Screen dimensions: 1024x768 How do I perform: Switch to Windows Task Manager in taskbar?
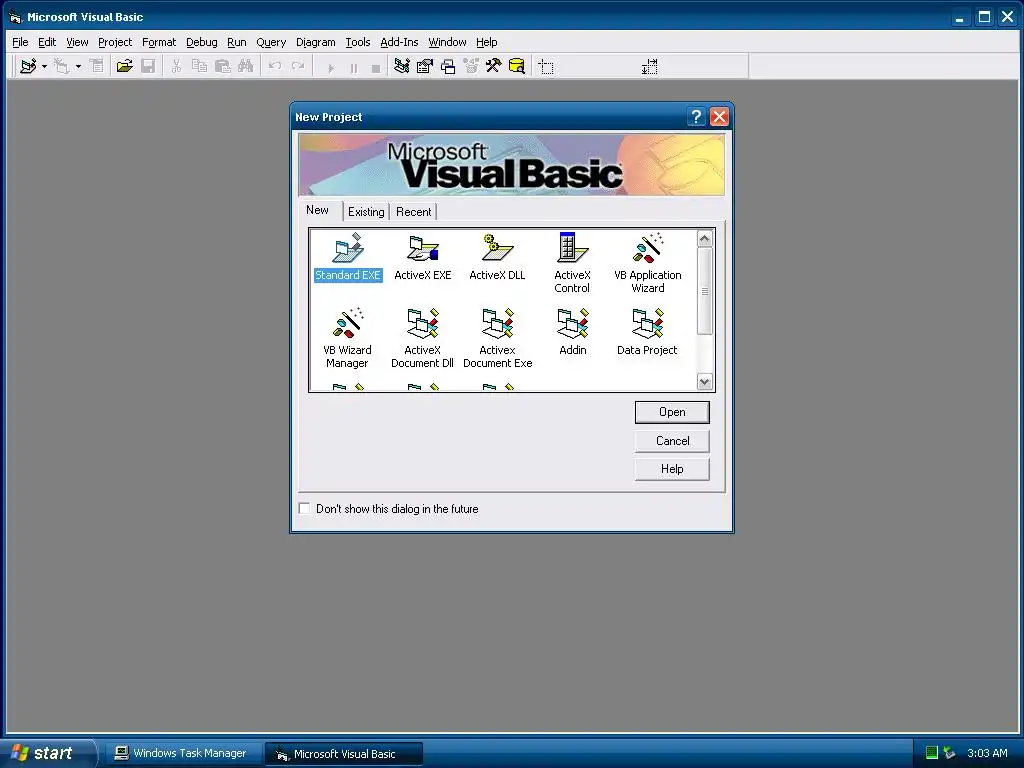(182, 754)
